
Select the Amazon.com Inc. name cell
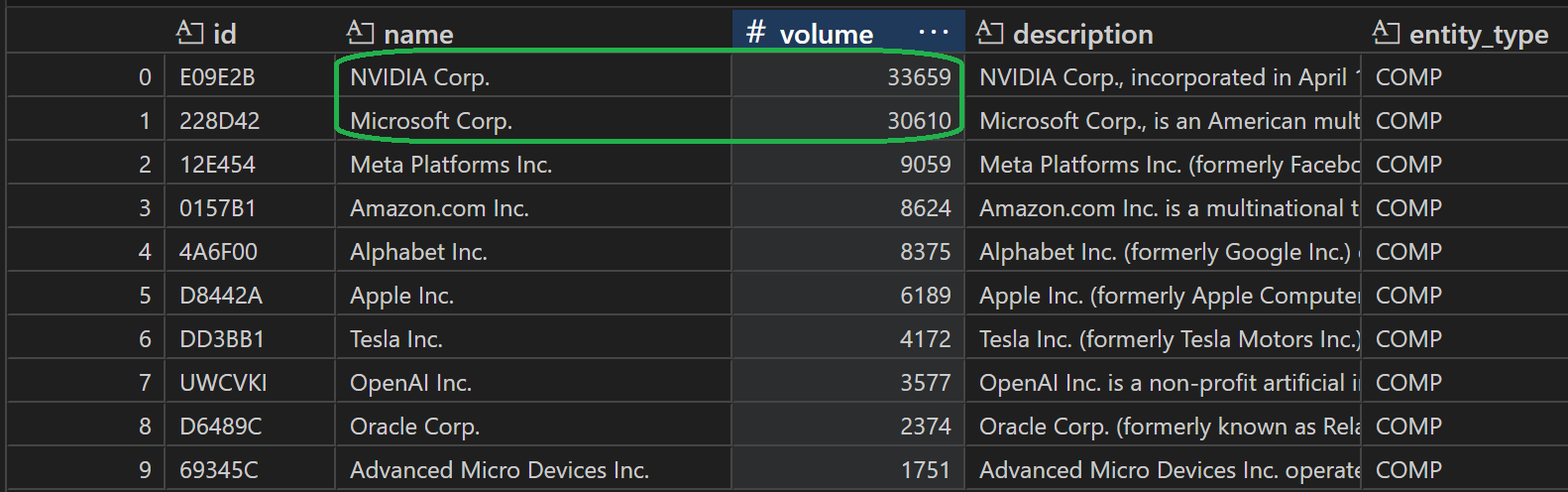[x=533, y=208]
